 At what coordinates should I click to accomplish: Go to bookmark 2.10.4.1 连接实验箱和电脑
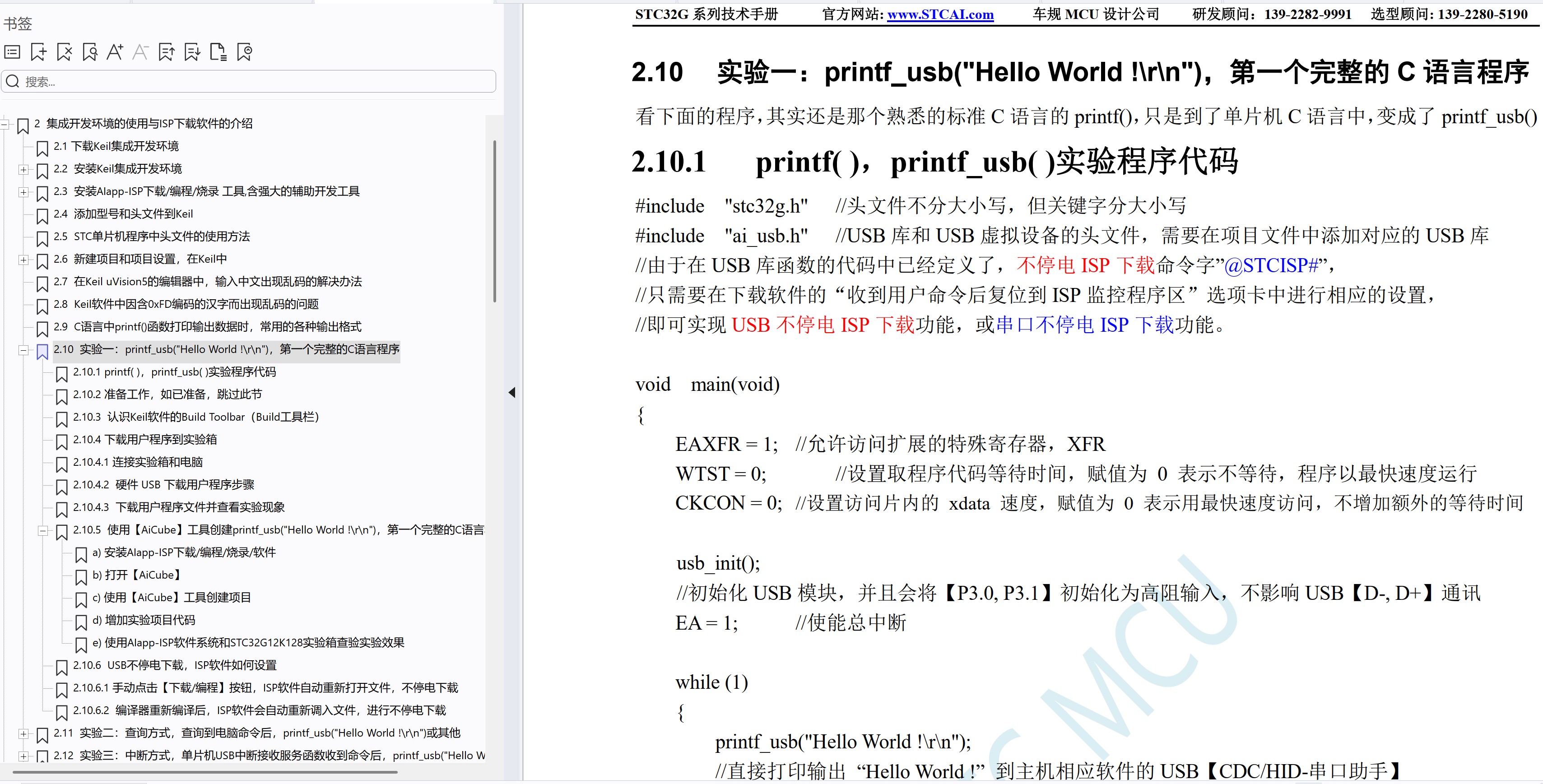click(x=138, y=462)
